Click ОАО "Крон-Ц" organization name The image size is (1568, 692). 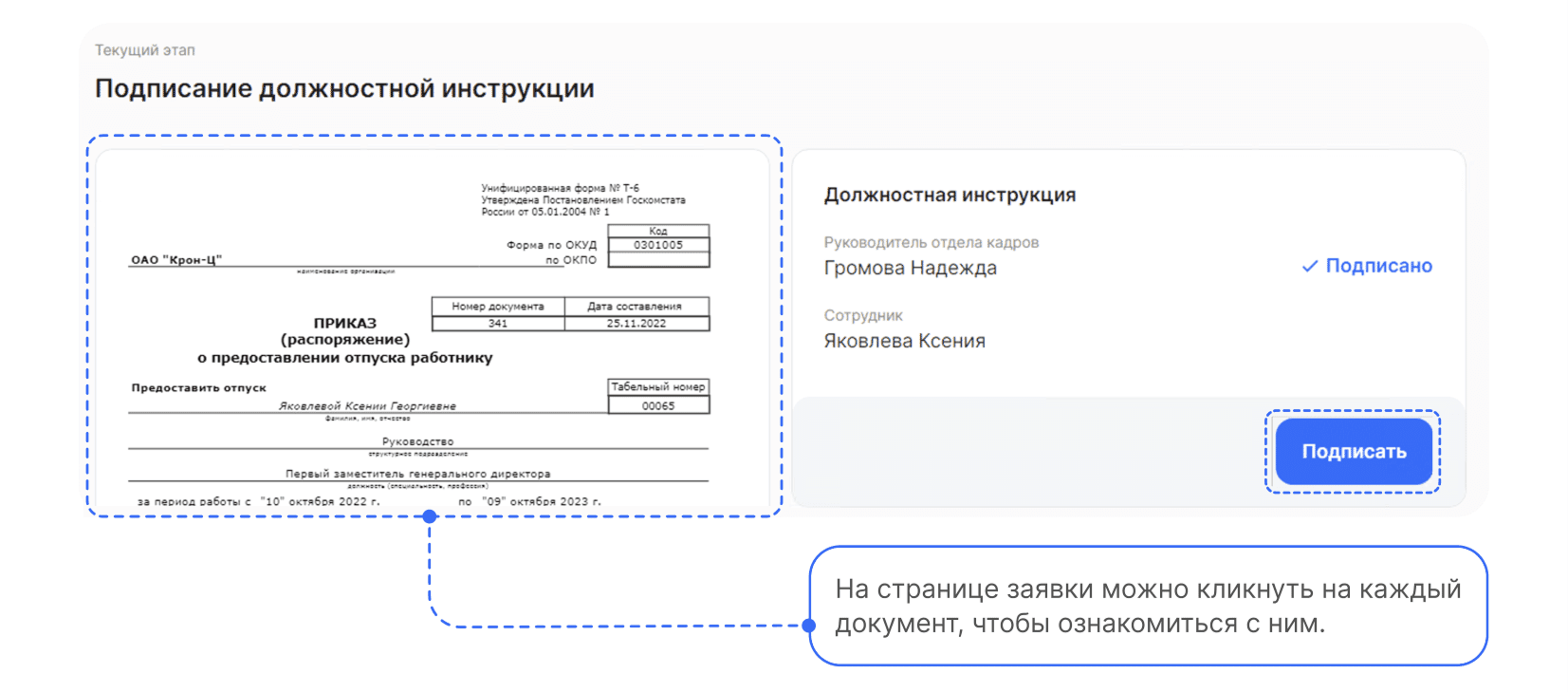click(176, 259)
